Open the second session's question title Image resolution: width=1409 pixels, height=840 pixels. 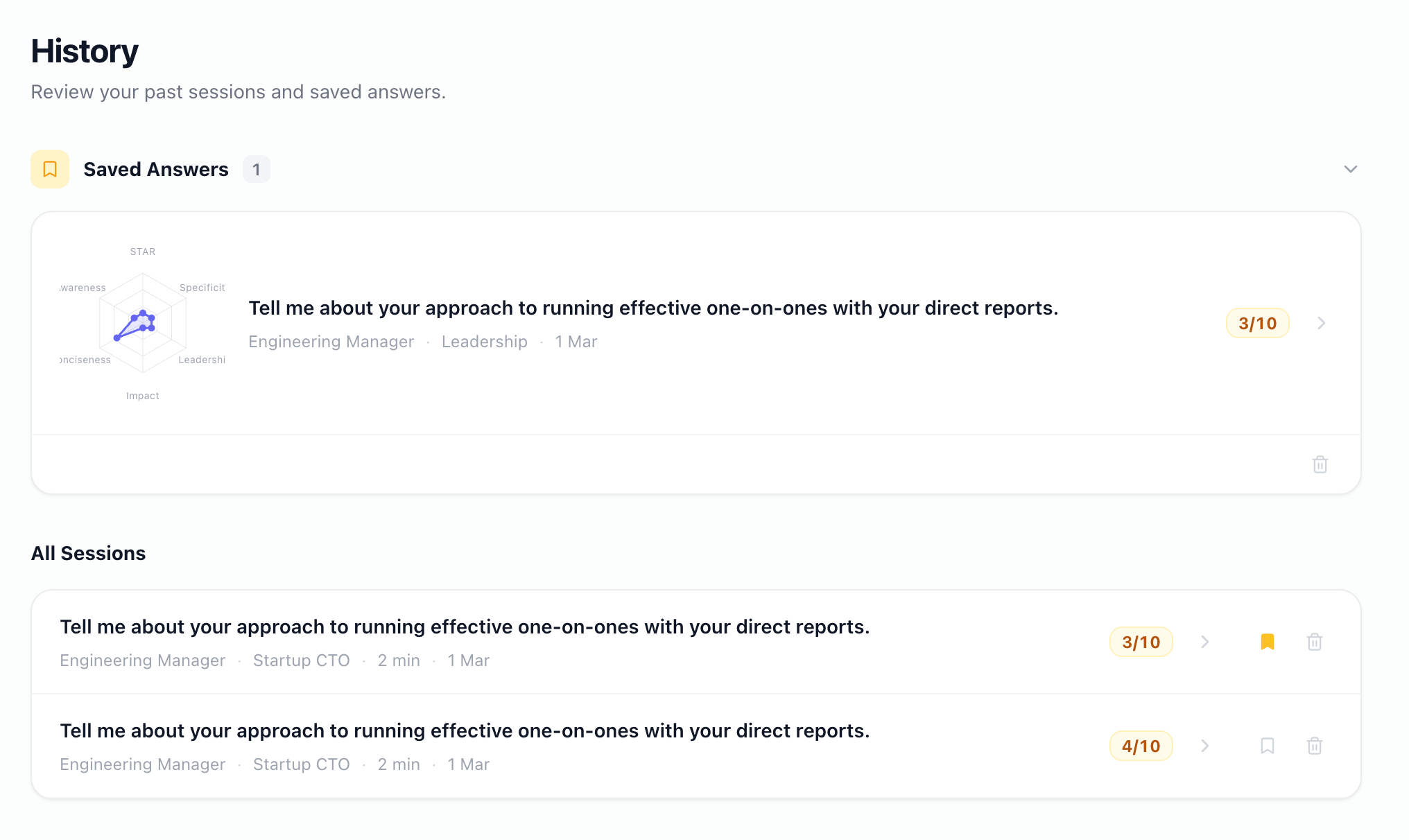pos(465,730)
